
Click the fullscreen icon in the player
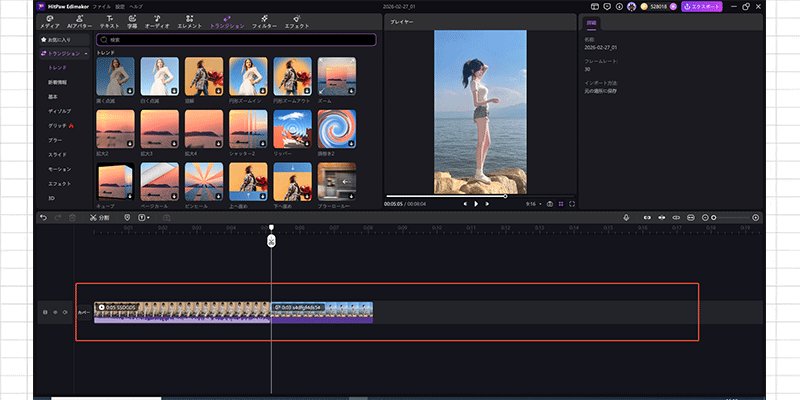572,204
